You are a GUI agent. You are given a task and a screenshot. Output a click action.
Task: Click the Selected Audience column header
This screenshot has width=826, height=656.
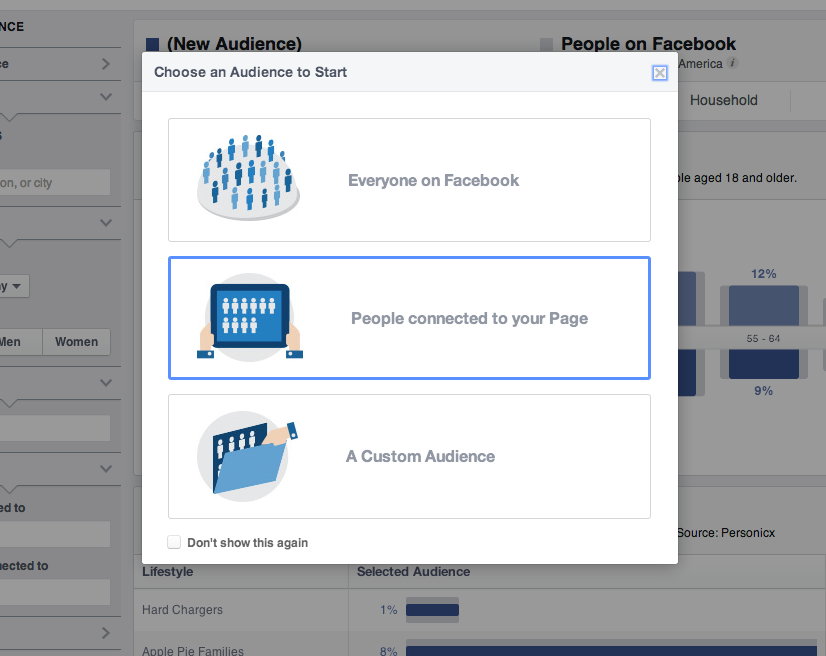pos(414,572)
